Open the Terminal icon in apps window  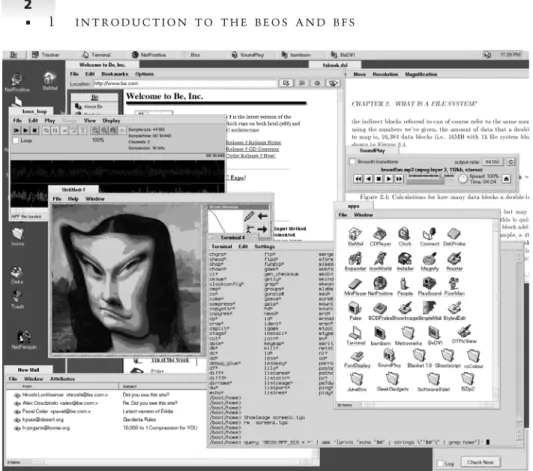pyautogui.click(x=355, y=336)
